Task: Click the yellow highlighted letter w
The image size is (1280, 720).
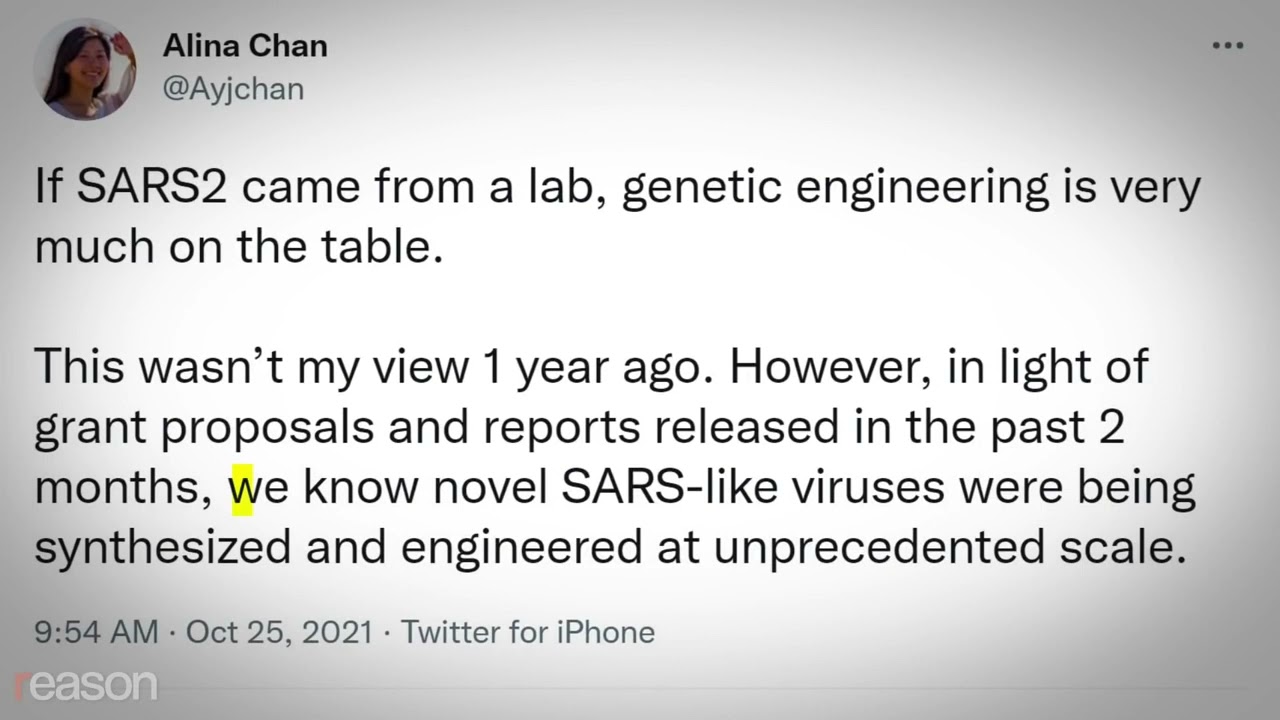Action: (x=241, y=489)
